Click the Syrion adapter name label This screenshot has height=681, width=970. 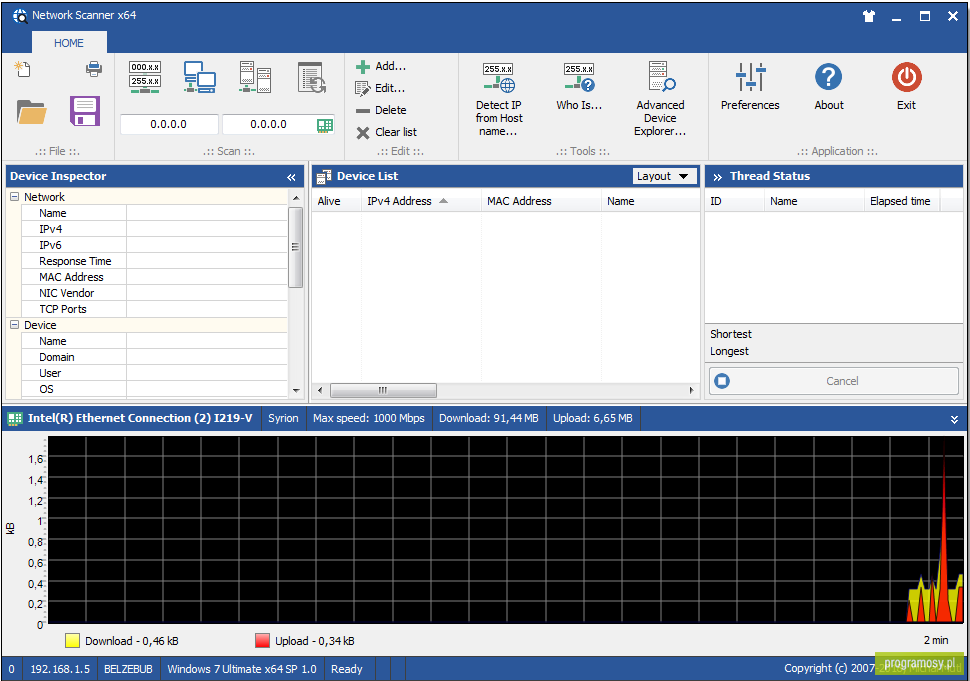[283, 418]
